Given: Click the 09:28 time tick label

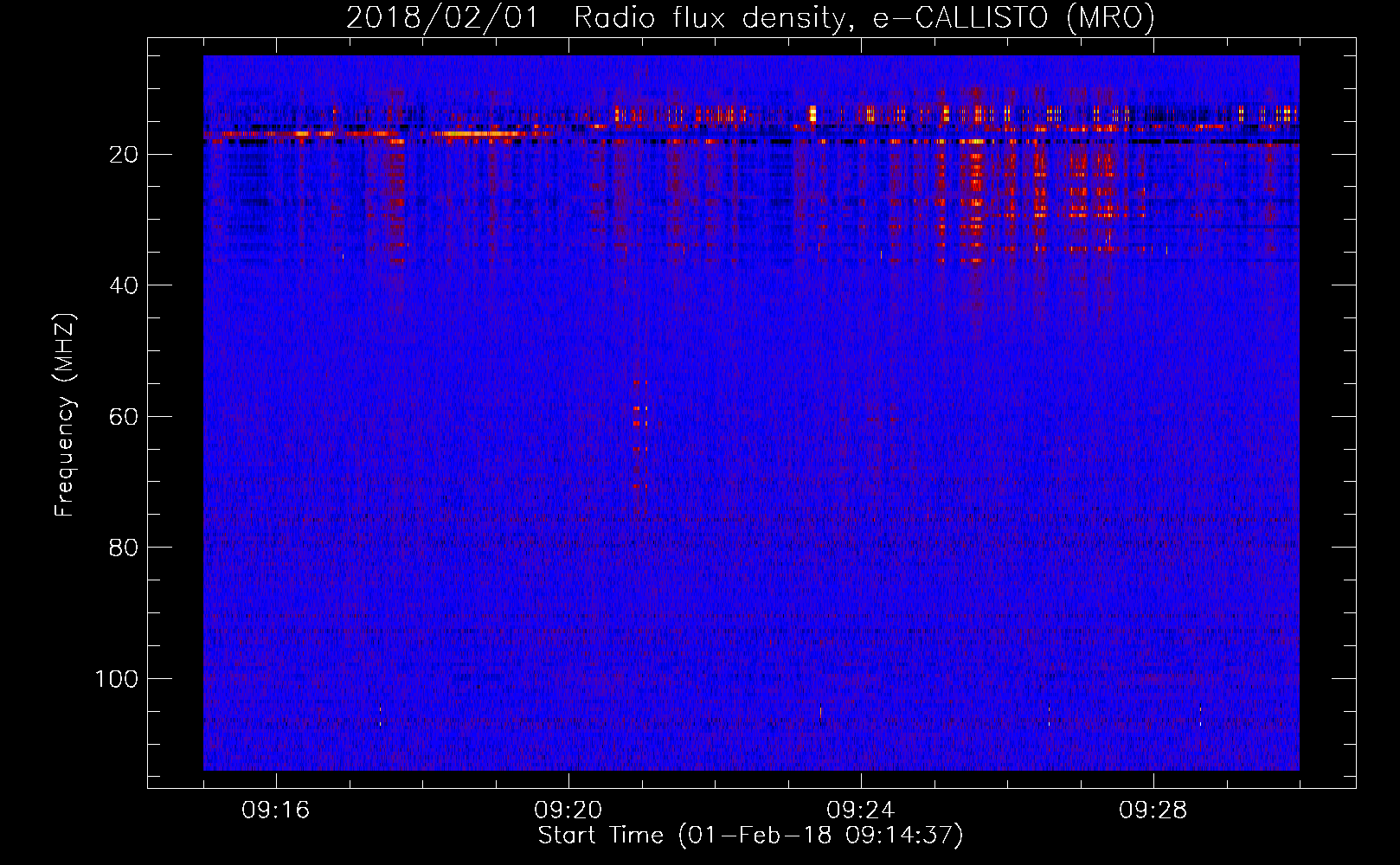Looking at the screenshot, I should point(1153,811).
